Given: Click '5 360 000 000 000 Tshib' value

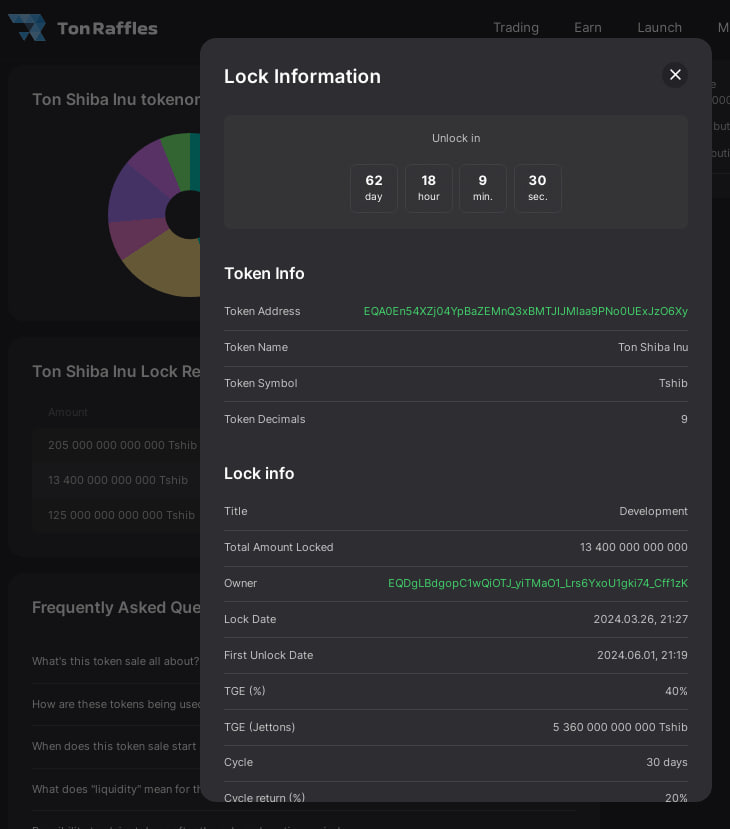Looking at the screenshot, I should (620, 727).
